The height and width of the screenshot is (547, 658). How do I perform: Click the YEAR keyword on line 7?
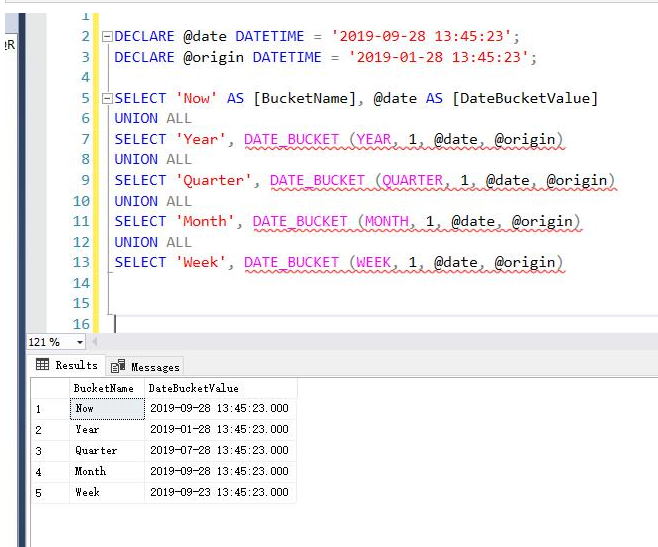(373, 139)
